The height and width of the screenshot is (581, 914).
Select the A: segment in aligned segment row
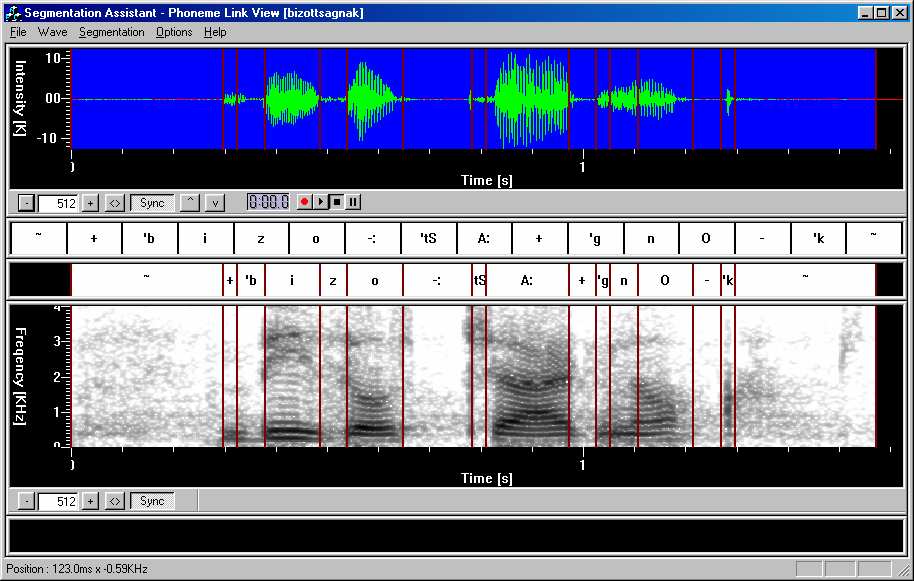[527, 280]
